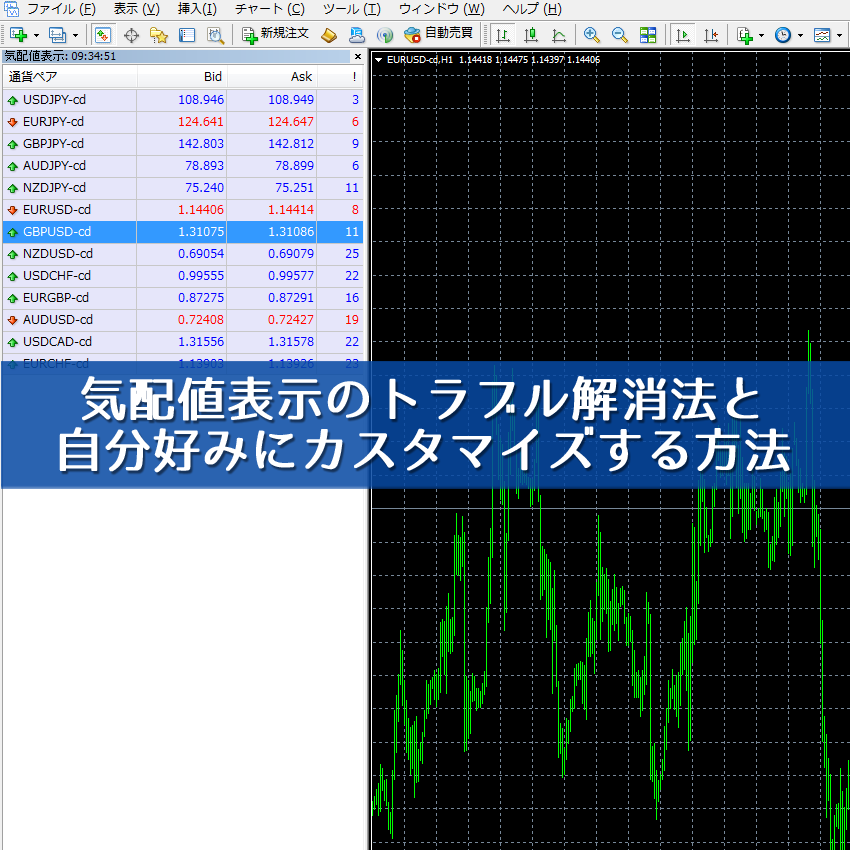
Task: Open the Navigator panel
Action: (x=159, y=34)
